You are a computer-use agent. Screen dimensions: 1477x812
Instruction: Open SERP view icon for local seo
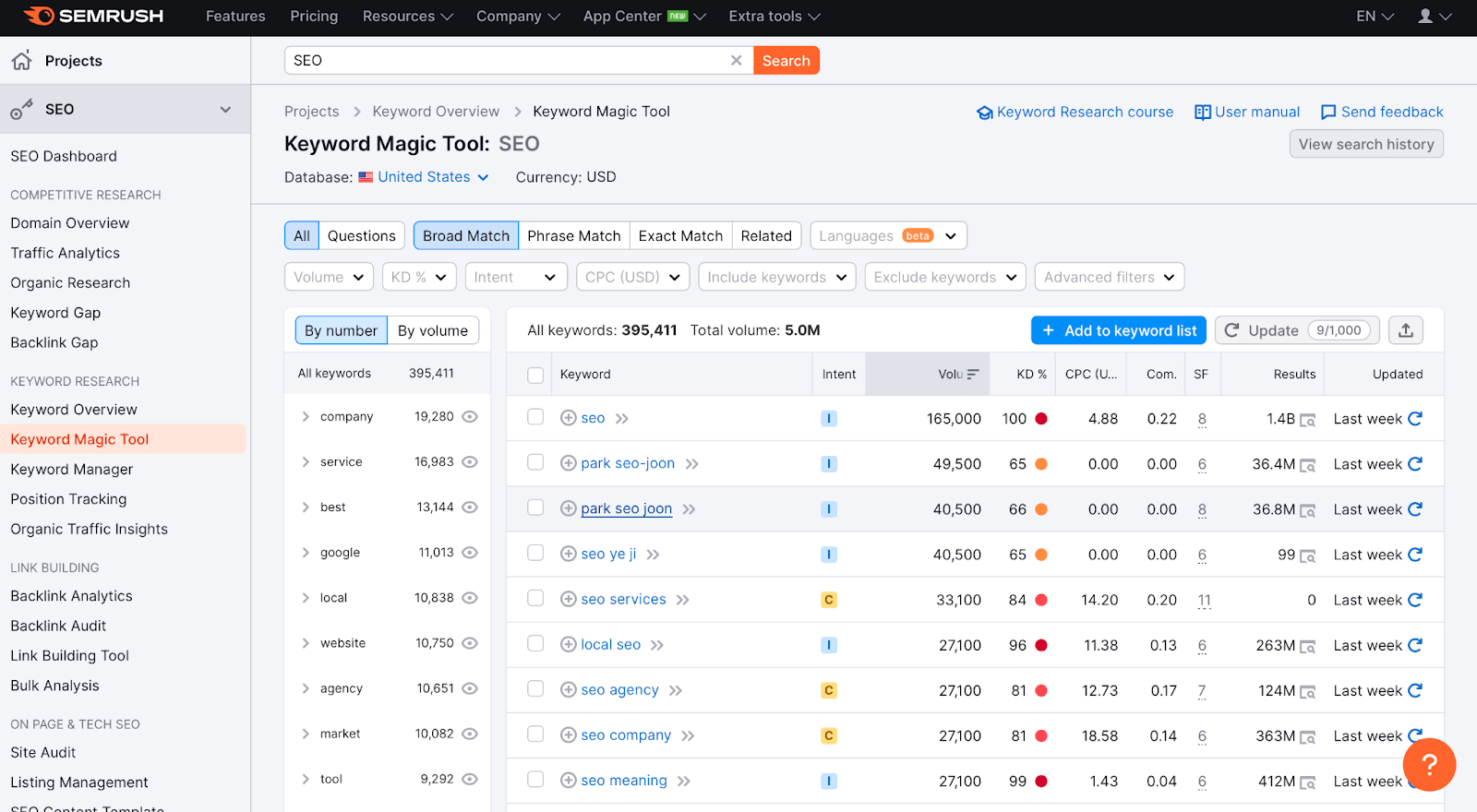1307,646
